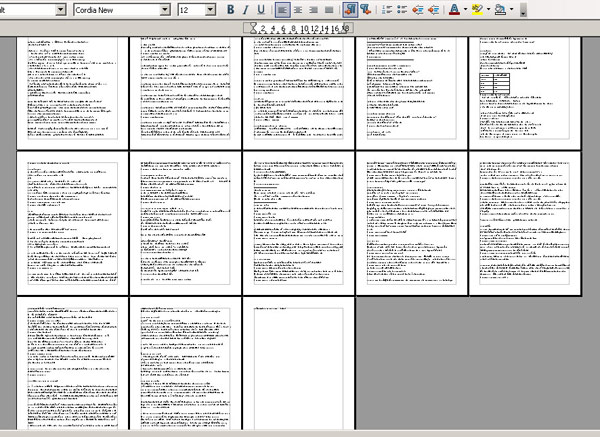Toggle italic formatting
The height and width of the screenshot is (437, 600).
point(246,9)
